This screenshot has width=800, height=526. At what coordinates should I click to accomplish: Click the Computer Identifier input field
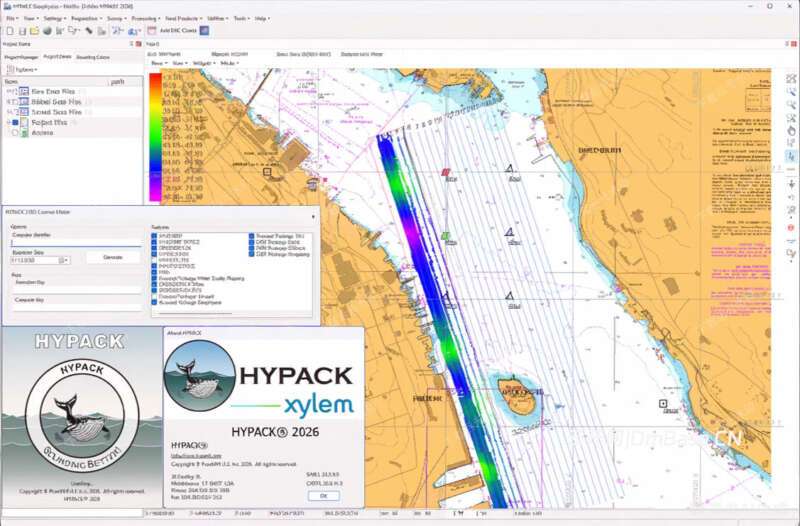pos(76,243)
